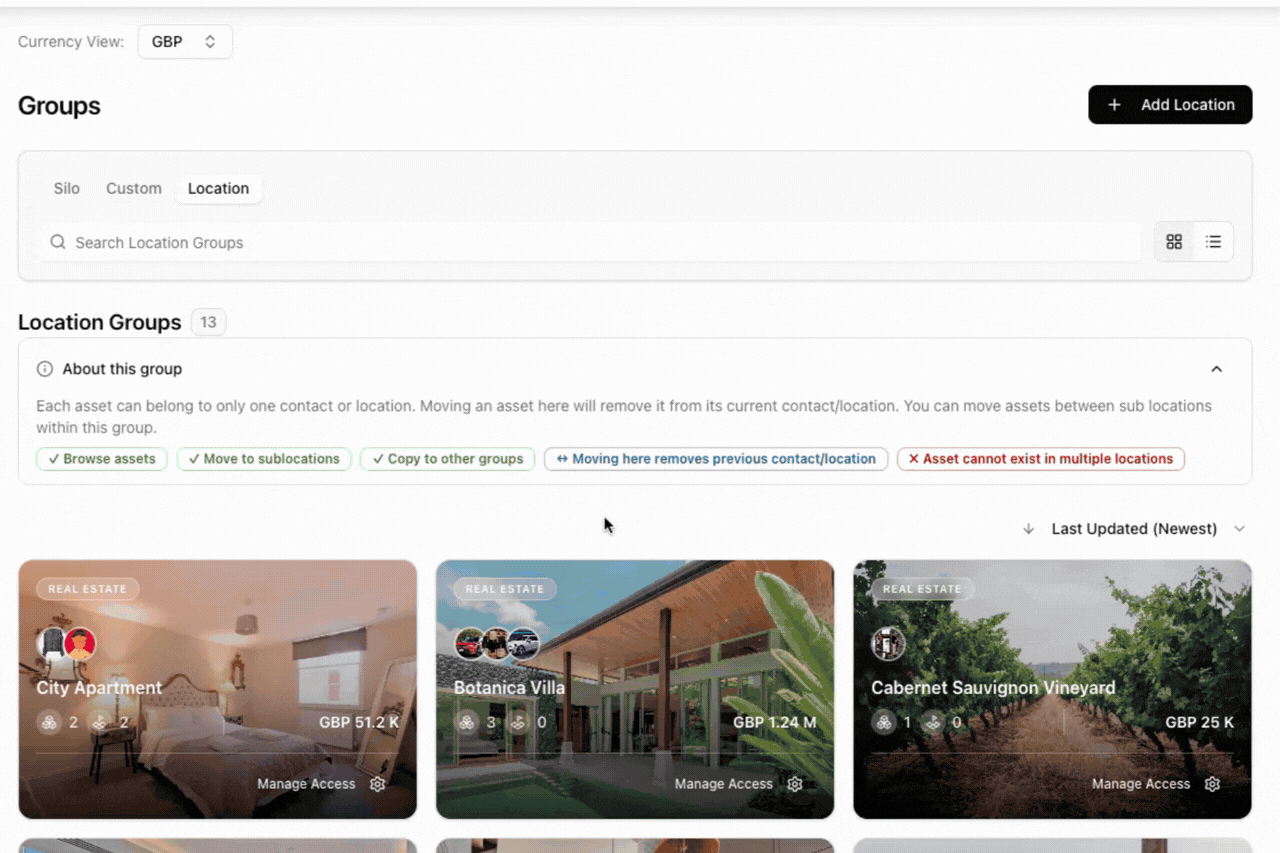Click the REAL ESTATE badge on City Apartment
1280x853 pixels.
click(x=88, y=589)
